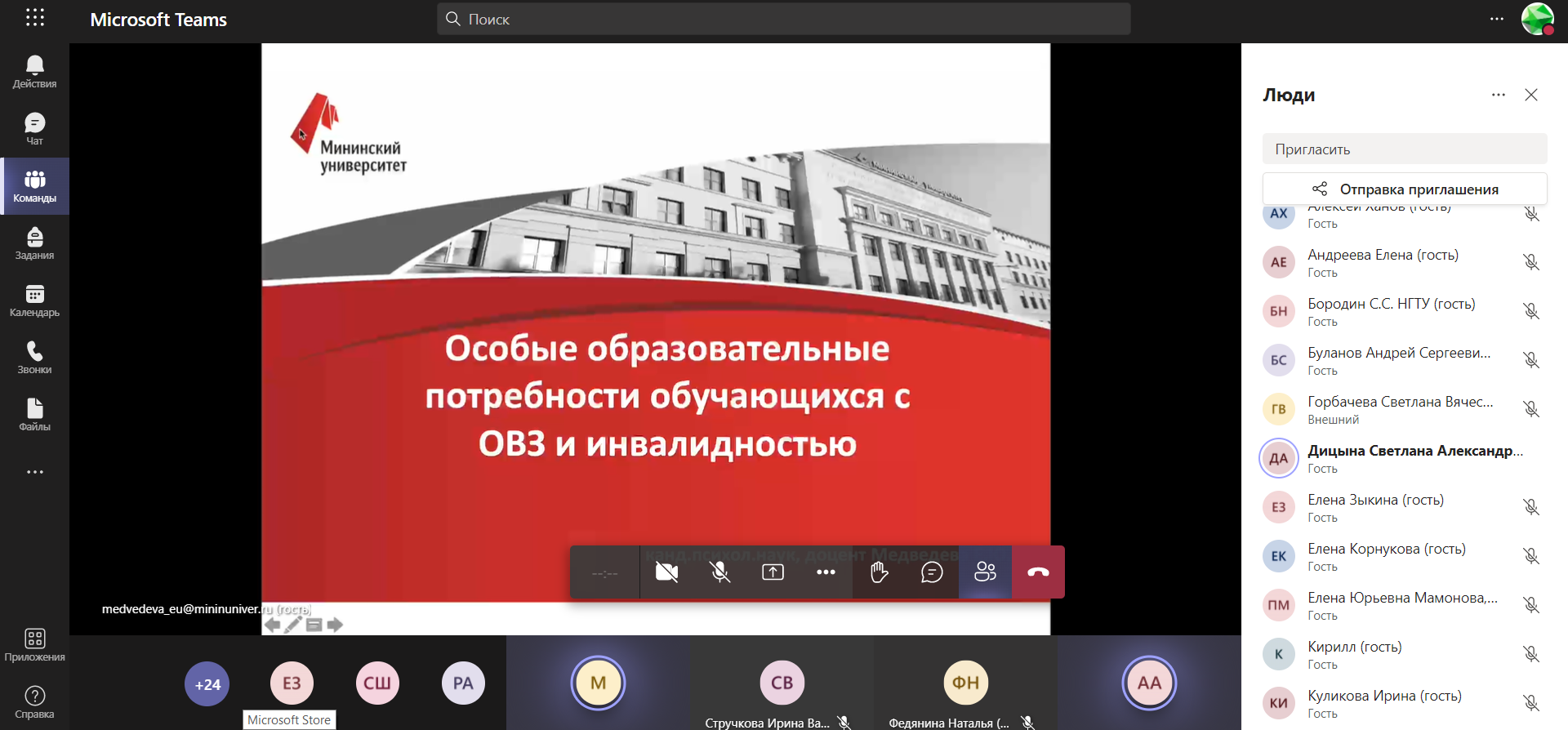Mute icon for Елена Зыкина
The height and width of the screenshot is (730, 1568).
[x=1531, y=507]
